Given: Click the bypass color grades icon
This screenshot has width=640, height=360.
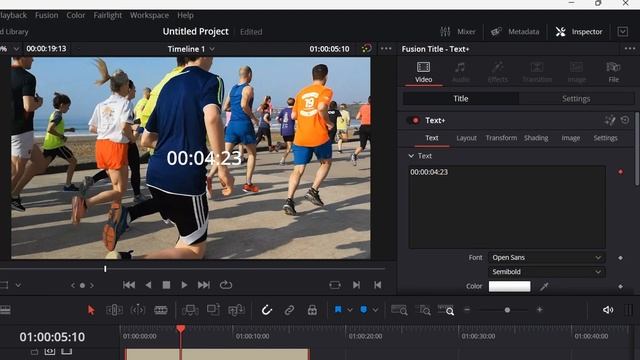Looking at the screenshot, I should pyautogui.click(x=367, y=49).
